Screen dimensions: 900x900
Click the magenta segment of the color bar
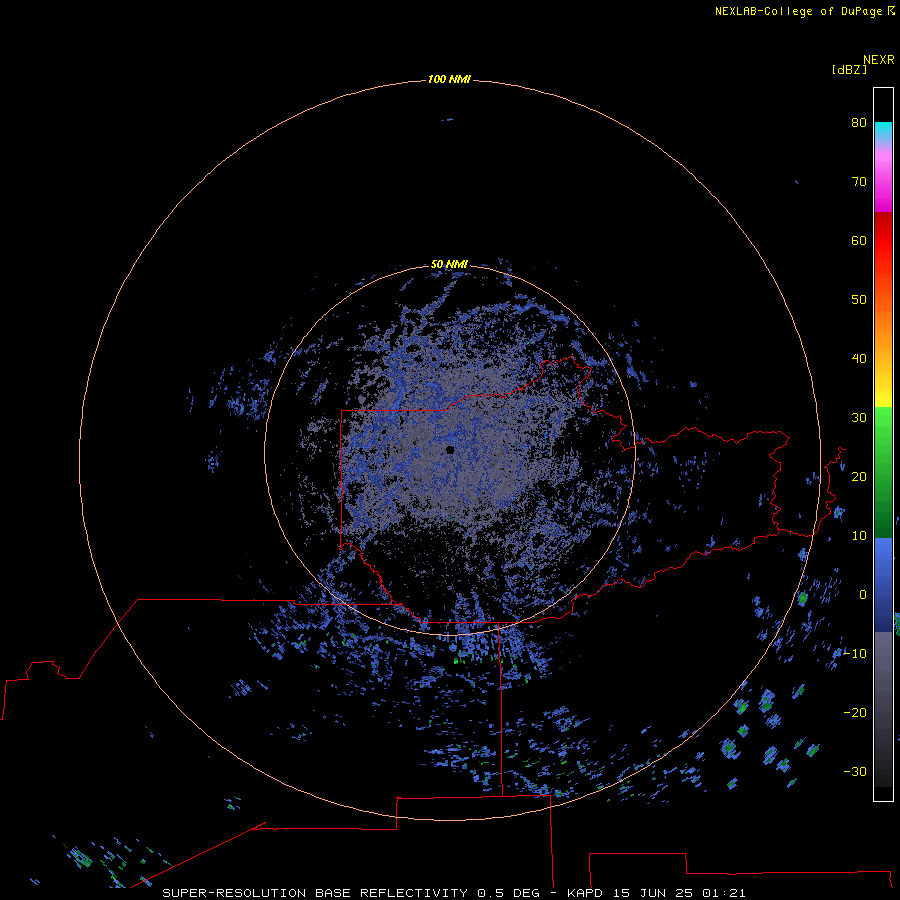coord(883,184)
